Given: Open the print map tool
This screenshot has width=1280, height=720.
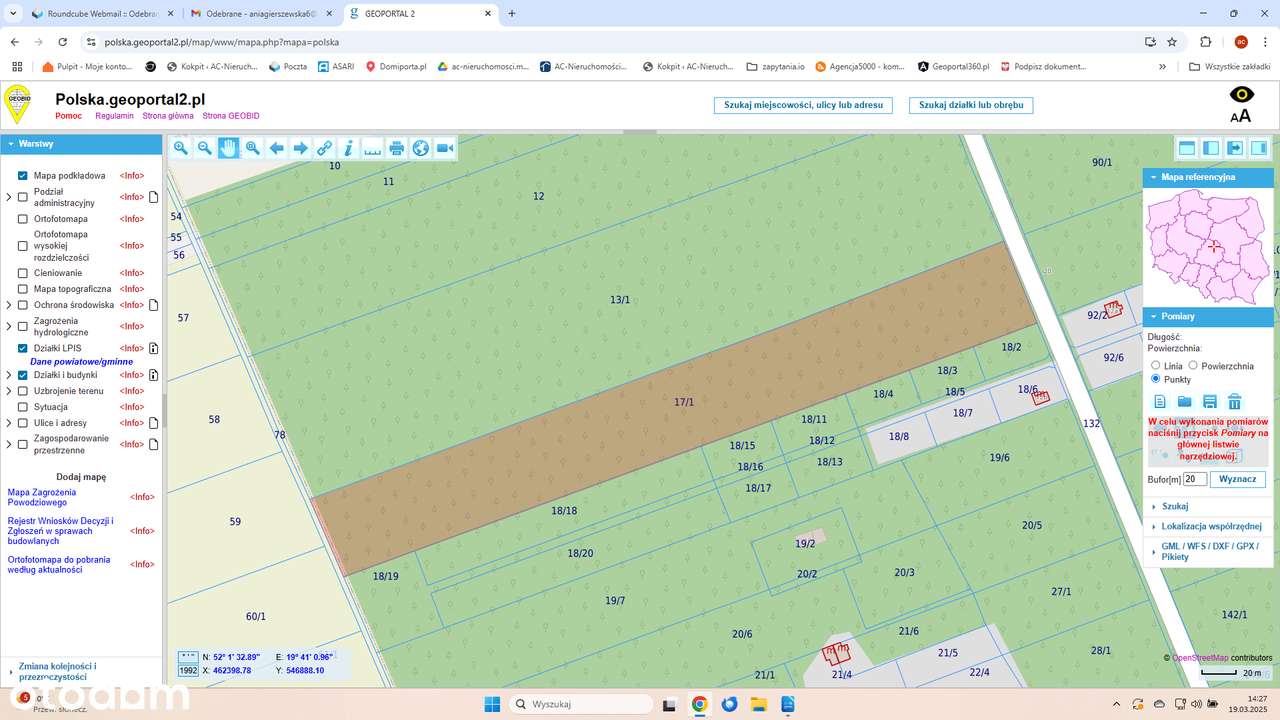Looking at the screenshot, I should point(397,148).
